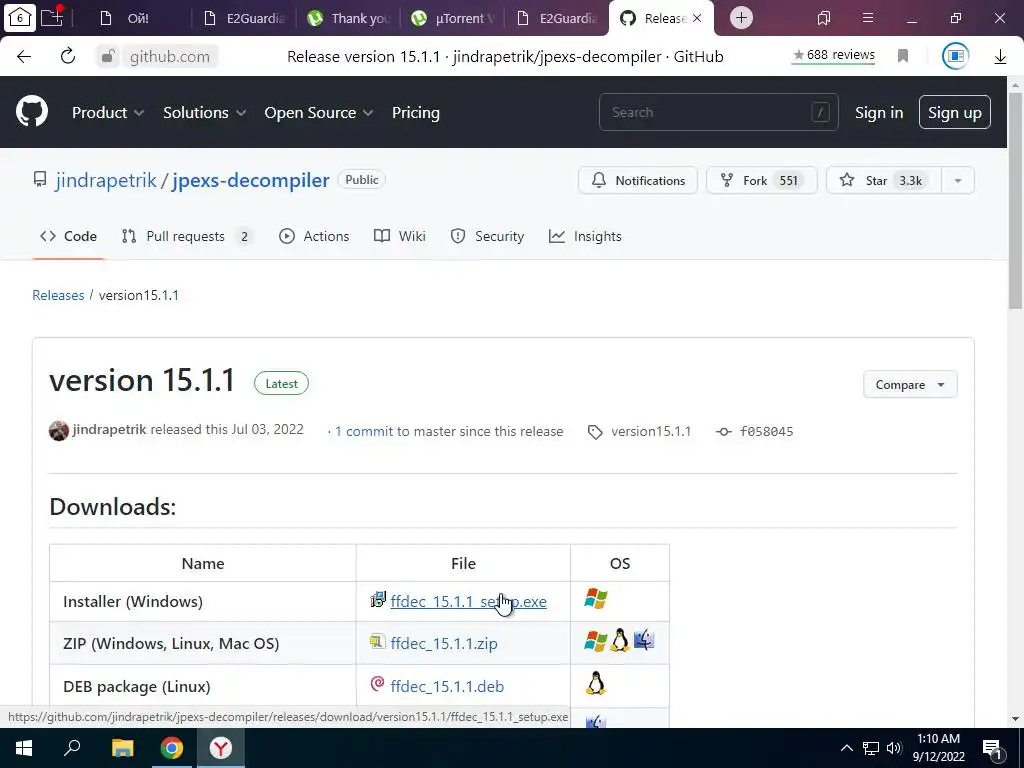The height and width of the screenshot is (768, 1024).
Task: Open Pricing page
Action: tap(416, 112)
